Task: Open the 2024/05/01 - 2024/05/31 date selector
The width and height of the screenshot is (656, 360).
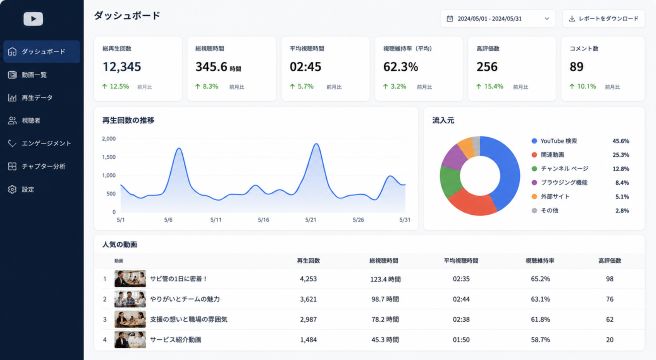Action: [497, 19]
